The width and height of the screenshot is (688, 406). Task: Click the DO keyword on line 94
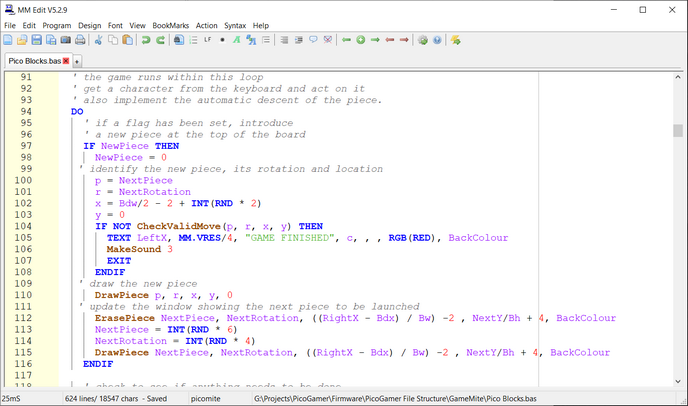click(x=77, y=111)
